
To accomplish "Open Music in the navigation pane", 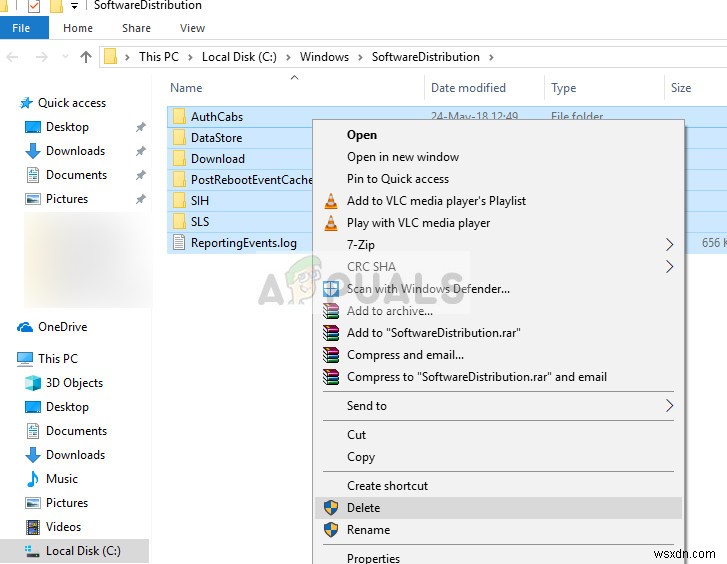I will click(x=62, y=479).
